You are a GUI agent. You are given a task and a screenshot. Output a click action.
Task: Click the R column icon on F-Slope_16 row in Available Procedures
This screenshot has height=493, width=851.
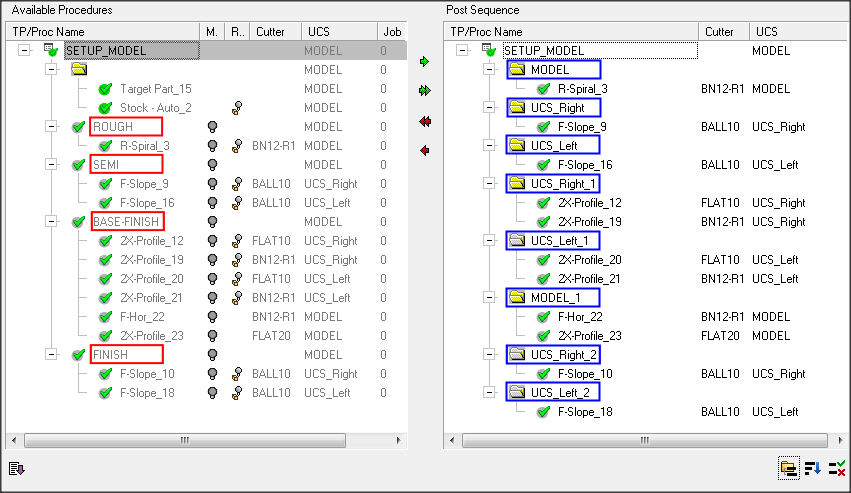tap(237, 203)
